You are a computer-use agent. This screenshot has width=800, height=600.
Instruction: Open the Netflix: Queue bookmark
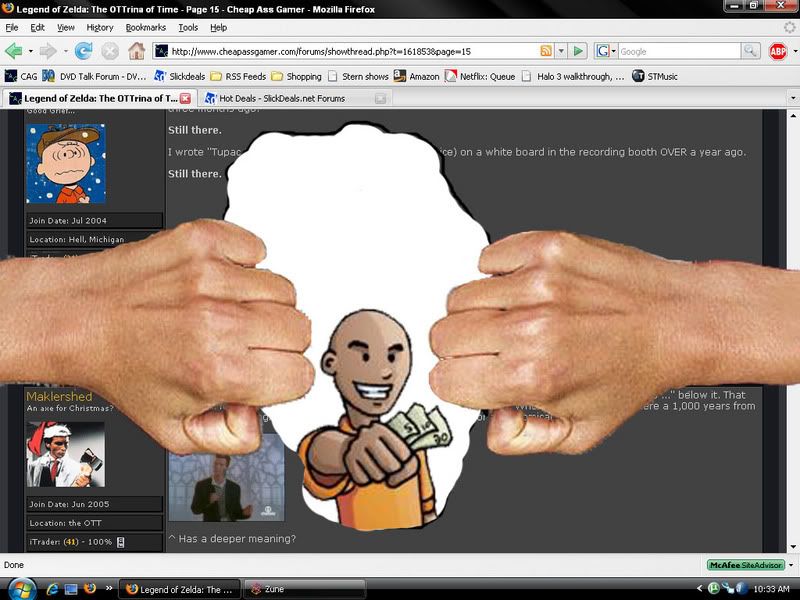tap(480, 77)
